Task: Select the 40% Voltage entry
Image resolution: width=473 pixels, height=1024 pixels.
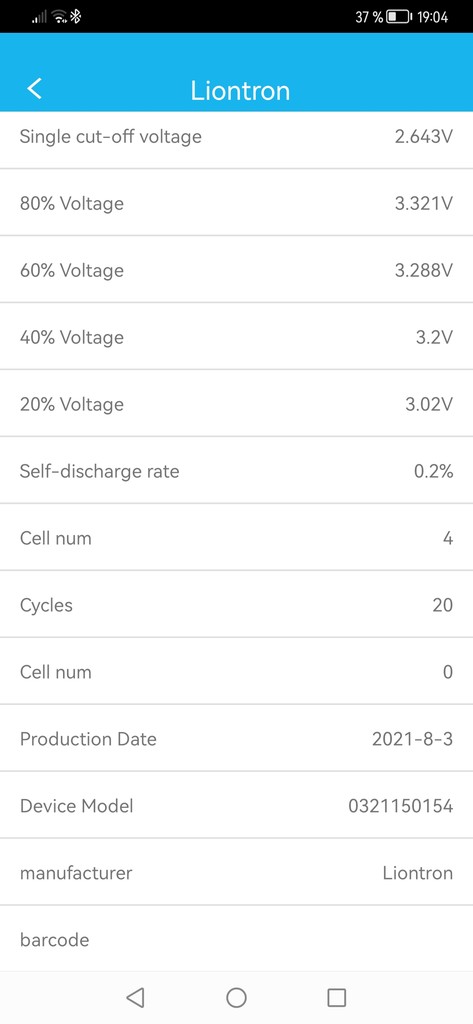Action: coord(236,337)
